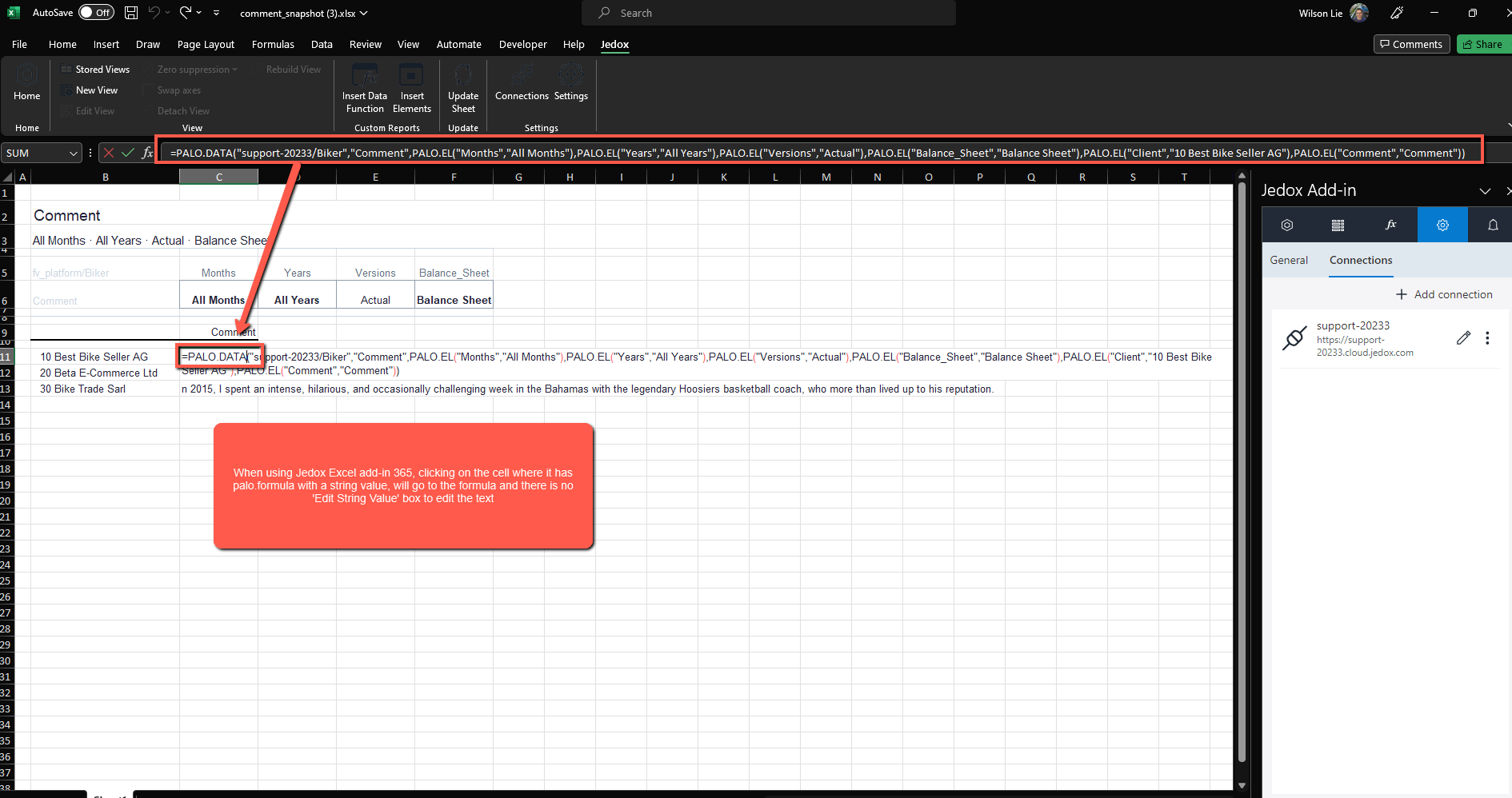Open the Jedox Add-in pane options chevron

[1485, 191]
